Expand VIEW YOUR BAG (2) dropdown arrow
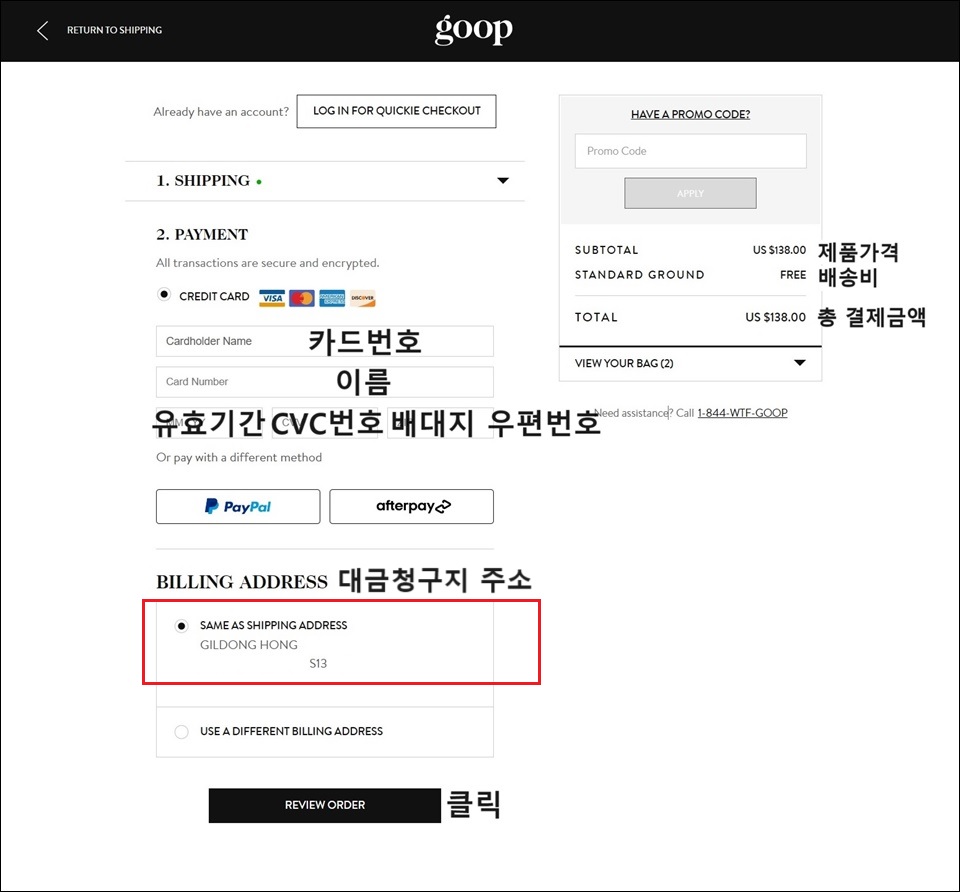 tap(799, 363)
